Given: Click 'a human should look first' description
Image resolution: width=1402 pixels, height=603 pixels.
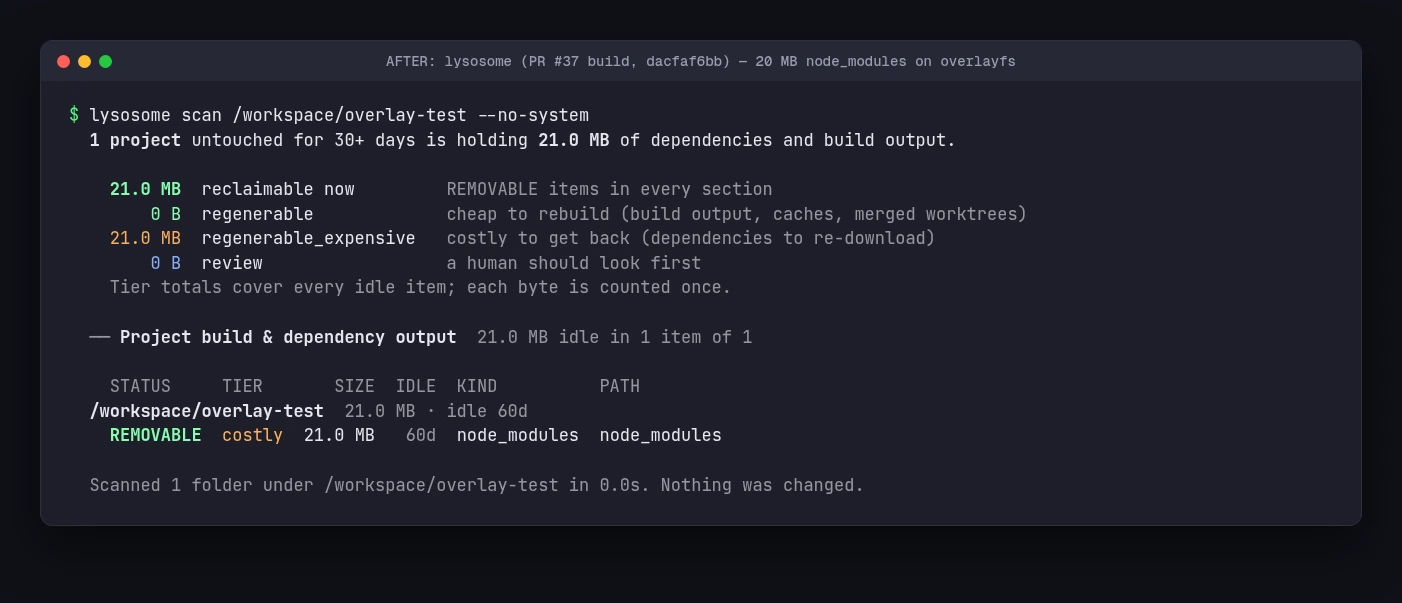Looking at the screenshot, I should click(x=574, y=263).
